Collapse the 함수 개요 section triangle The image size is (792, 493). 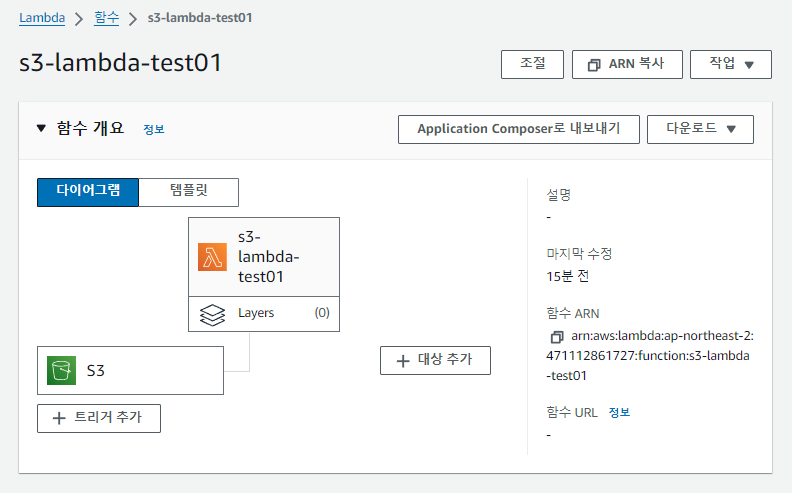41,128
